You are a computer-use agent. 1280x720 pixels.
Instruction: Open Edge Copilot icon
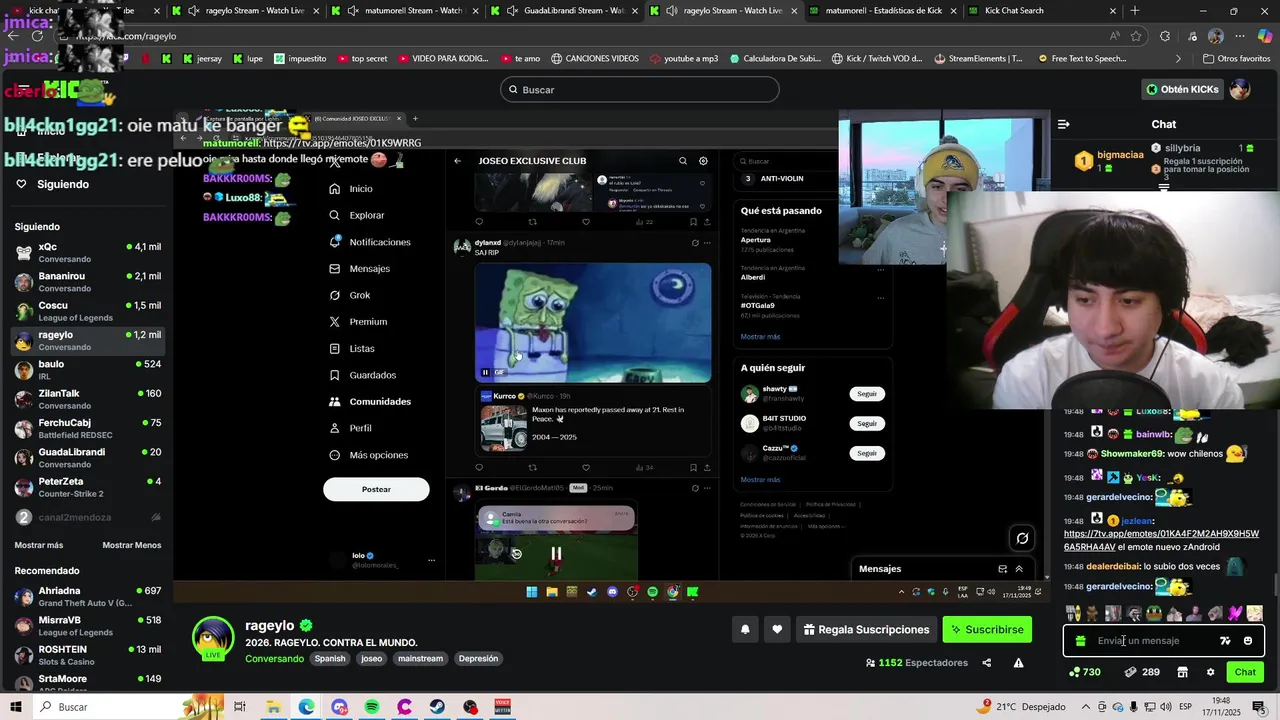click(1265, 36)
